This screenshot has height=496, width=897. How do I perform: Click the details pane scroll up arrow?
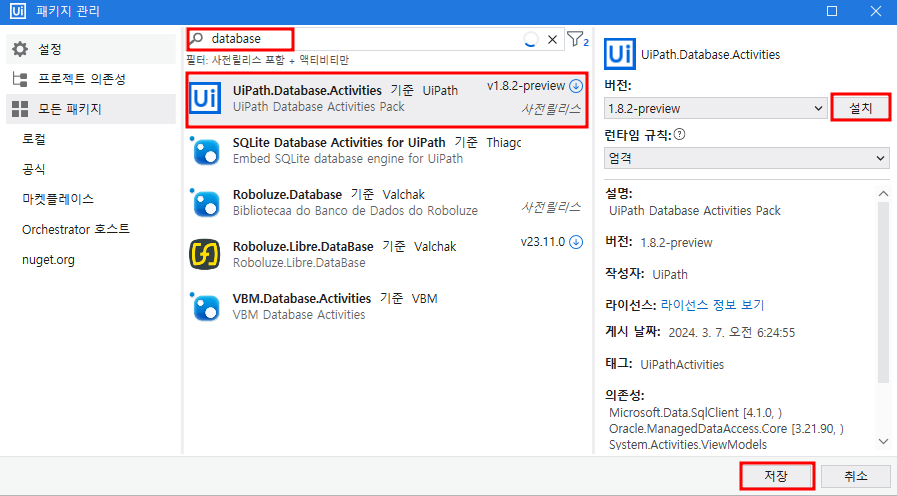click(883, 193)
